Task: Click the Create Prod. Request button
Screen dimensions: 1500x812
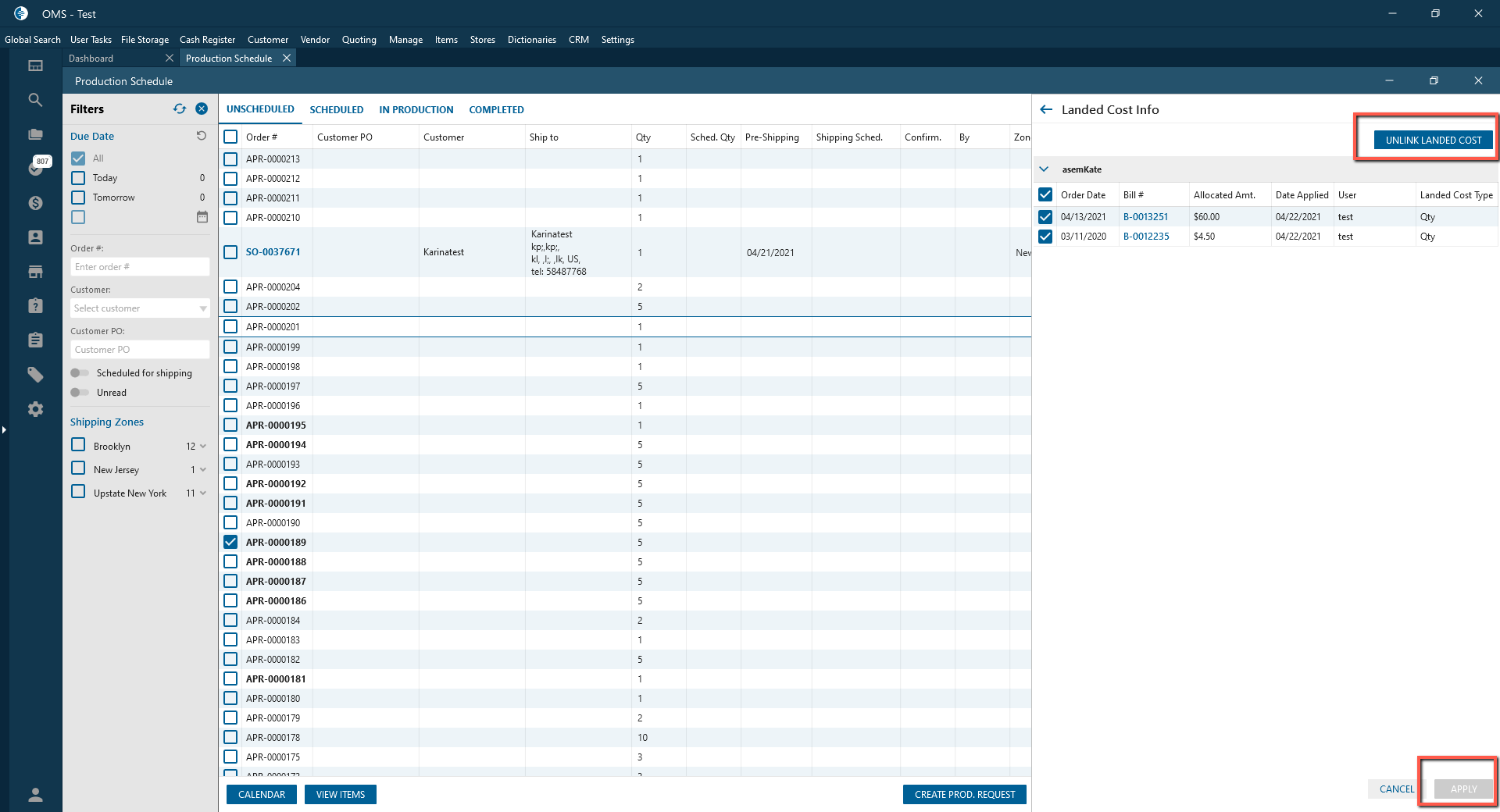Action: [x=964, y=795]
